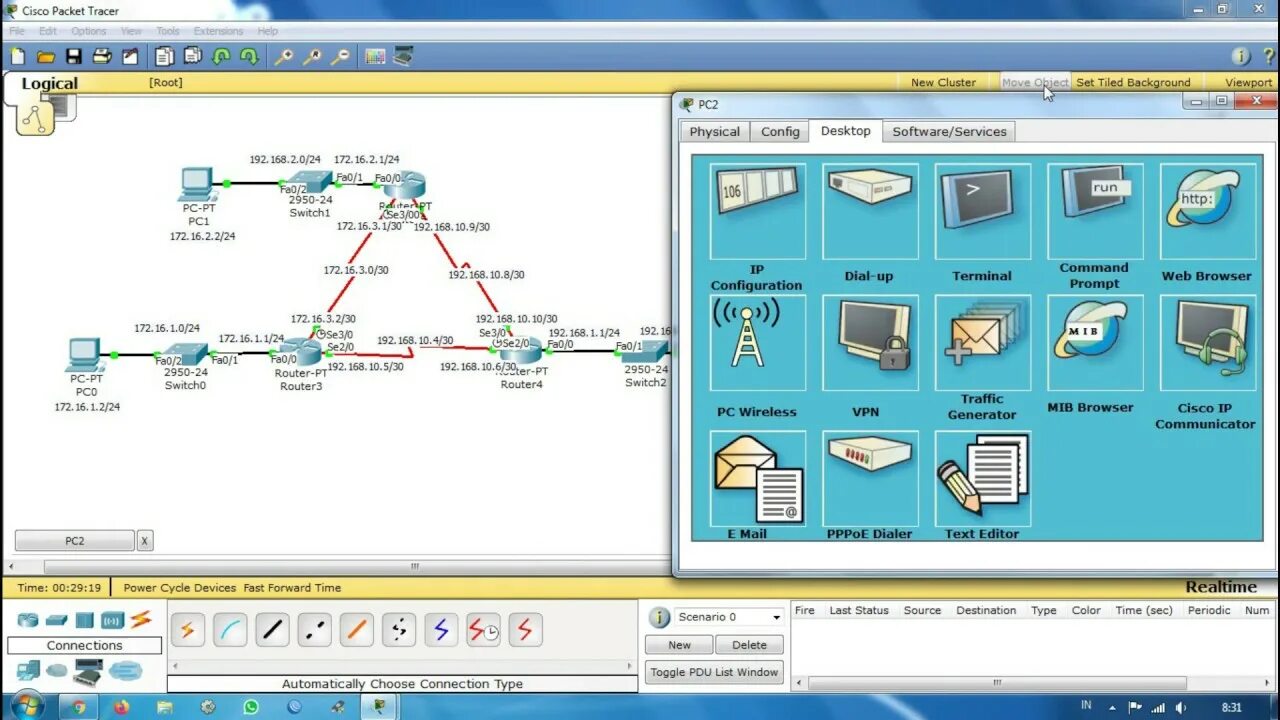Open the Drawing Palette icon
This screenshot has height=720, width=1280.
pos(375,56)
